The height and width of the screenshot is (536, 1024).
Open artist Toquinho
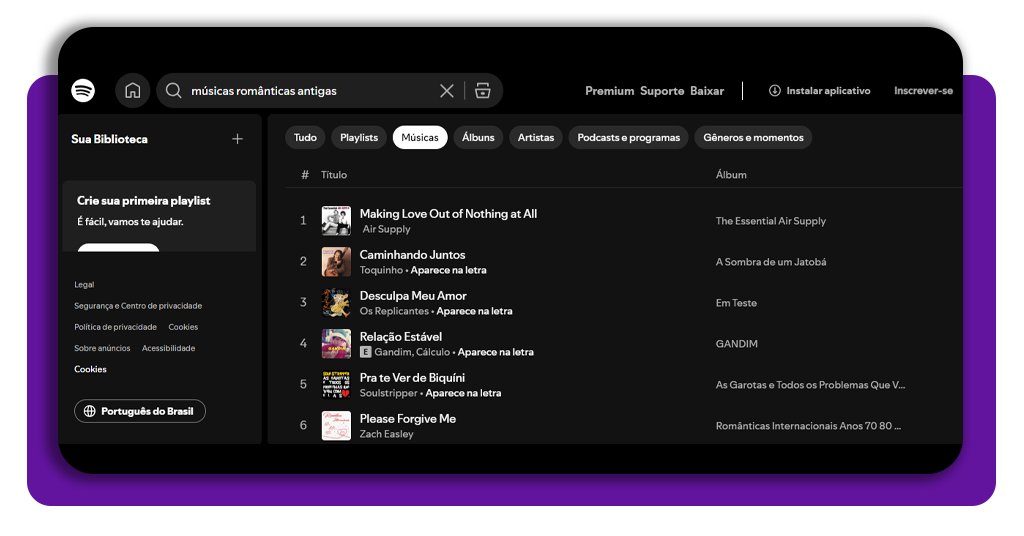point(381,270)
